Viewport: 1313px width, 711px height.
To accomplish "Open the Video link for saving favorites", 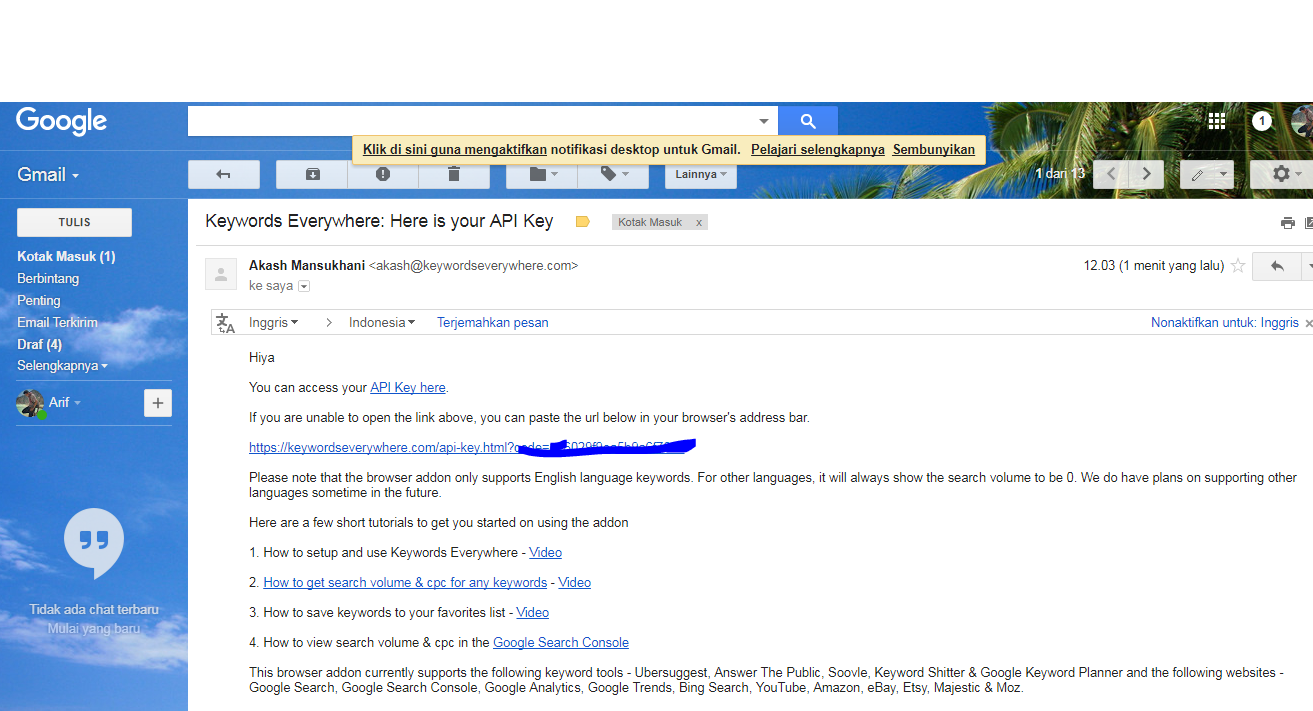I will (533, 612).
